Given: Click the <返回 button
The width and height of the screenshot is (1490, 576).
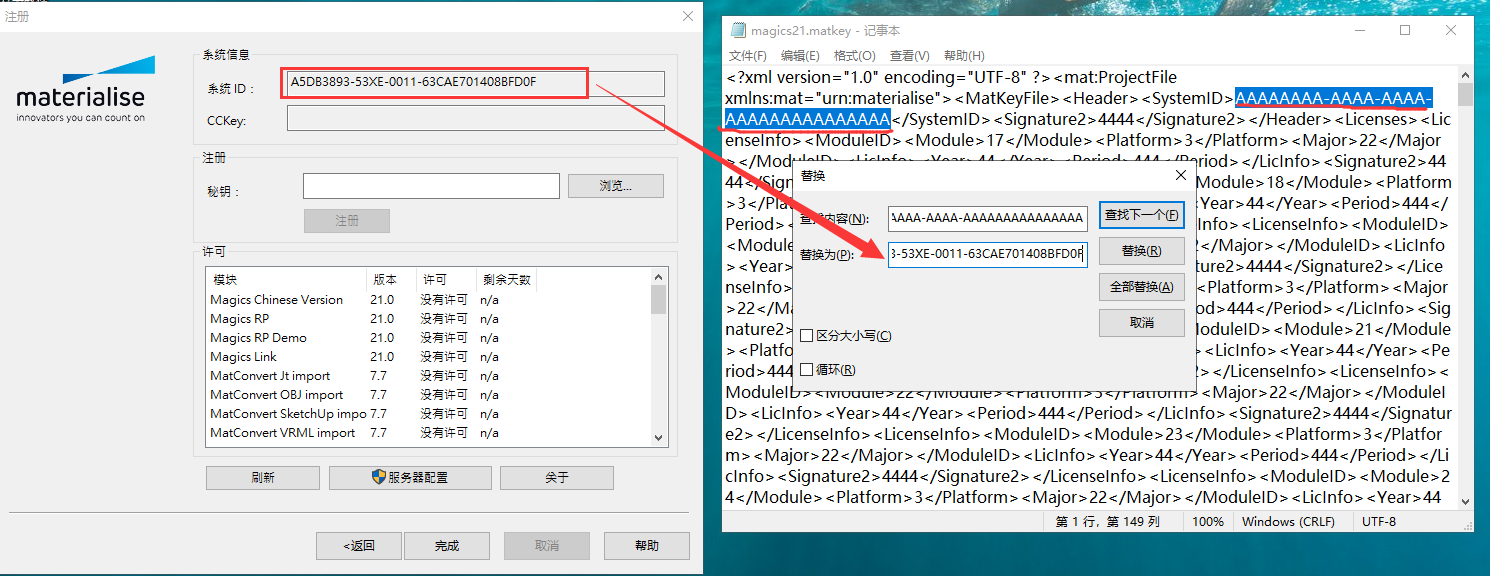Looking at the screenshot, I should [x=358, y=546].
